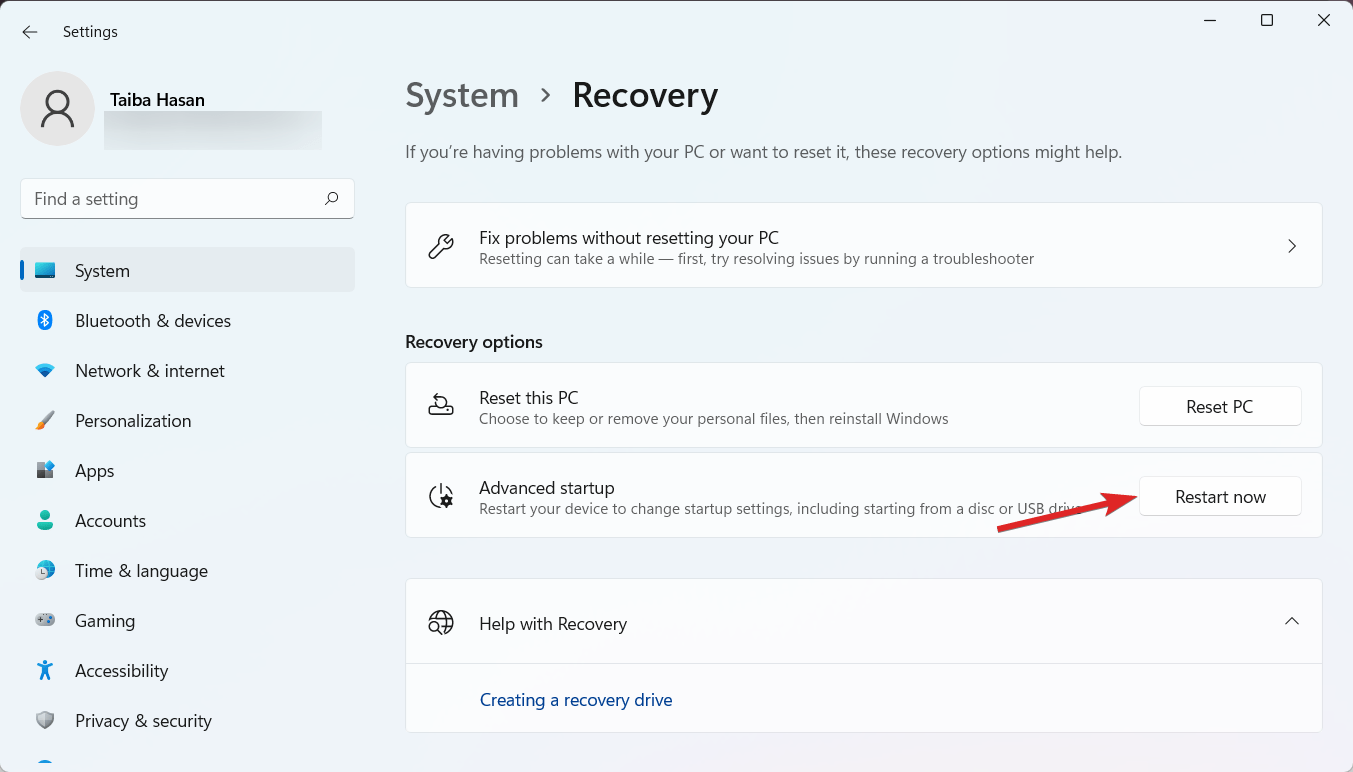The height and width of the screenshot is (772, 1353).
Task: Click the Reset this PC icon
Action: pyautogui.click(x=441, y=405)
